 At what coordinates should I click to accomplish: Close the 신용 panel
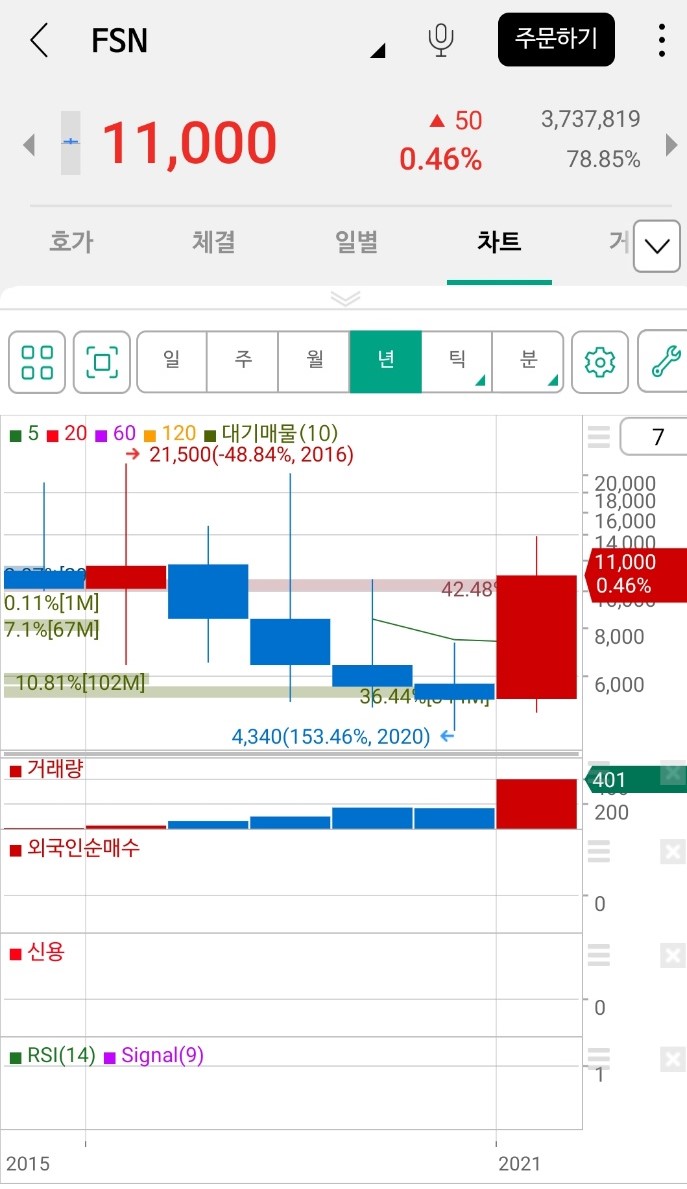[x=673, y=955]
